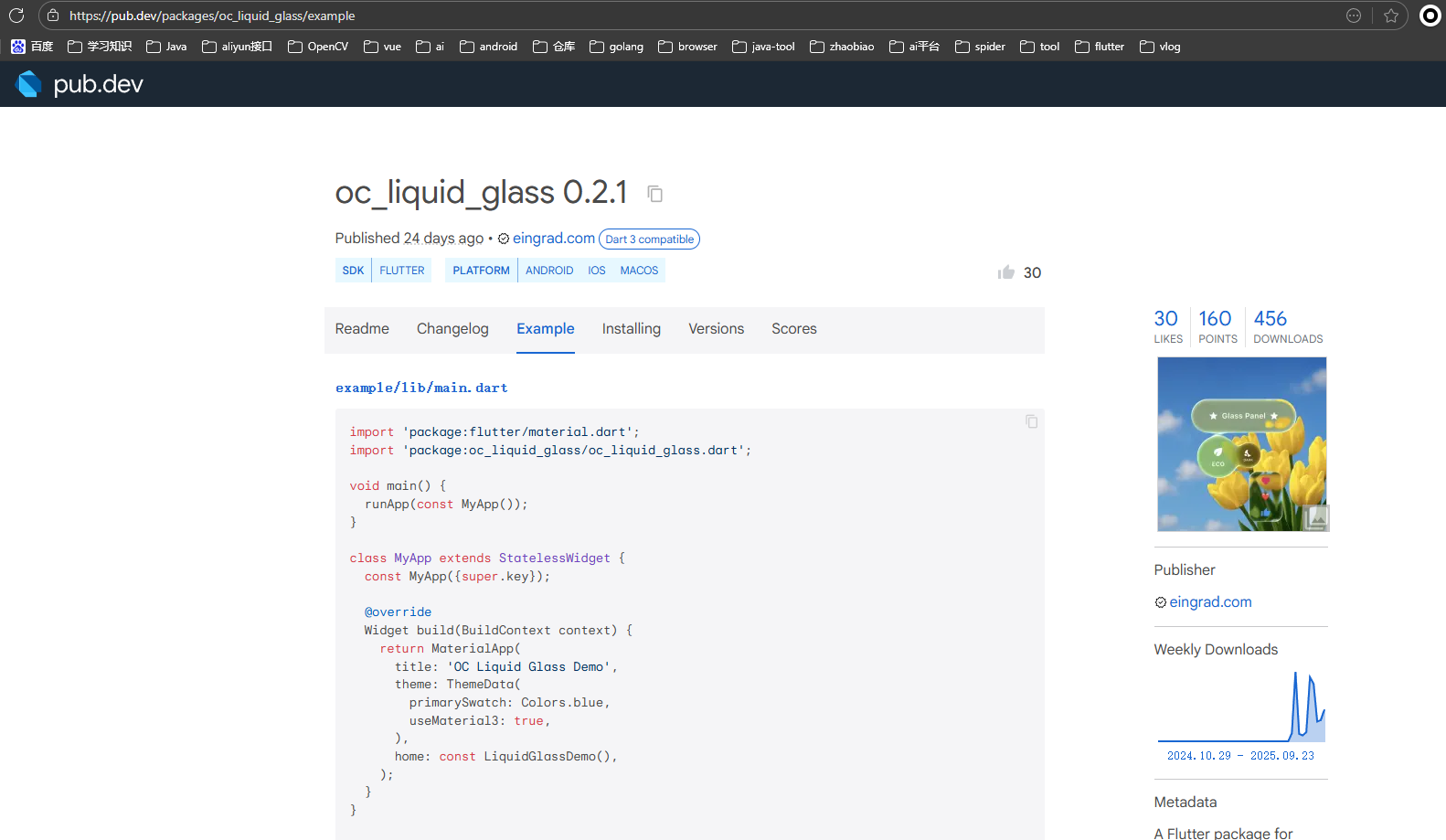Open the 百度 bookmark
The height and width of the screenshot is (840, 1446).
point(32,47)
